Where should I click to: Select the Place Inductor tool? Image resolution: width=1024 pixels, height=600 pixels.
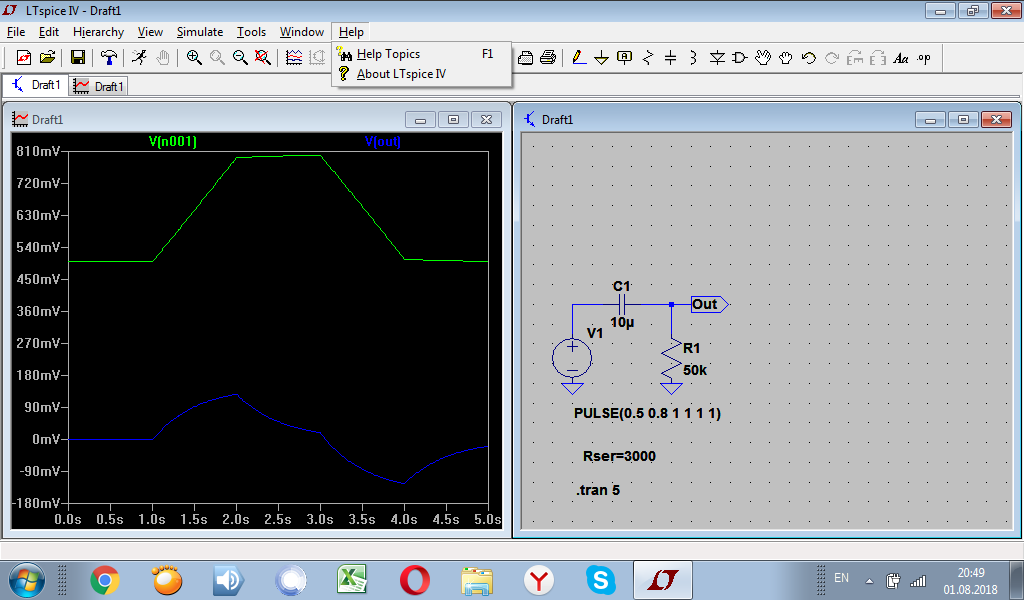pos(693,58)
